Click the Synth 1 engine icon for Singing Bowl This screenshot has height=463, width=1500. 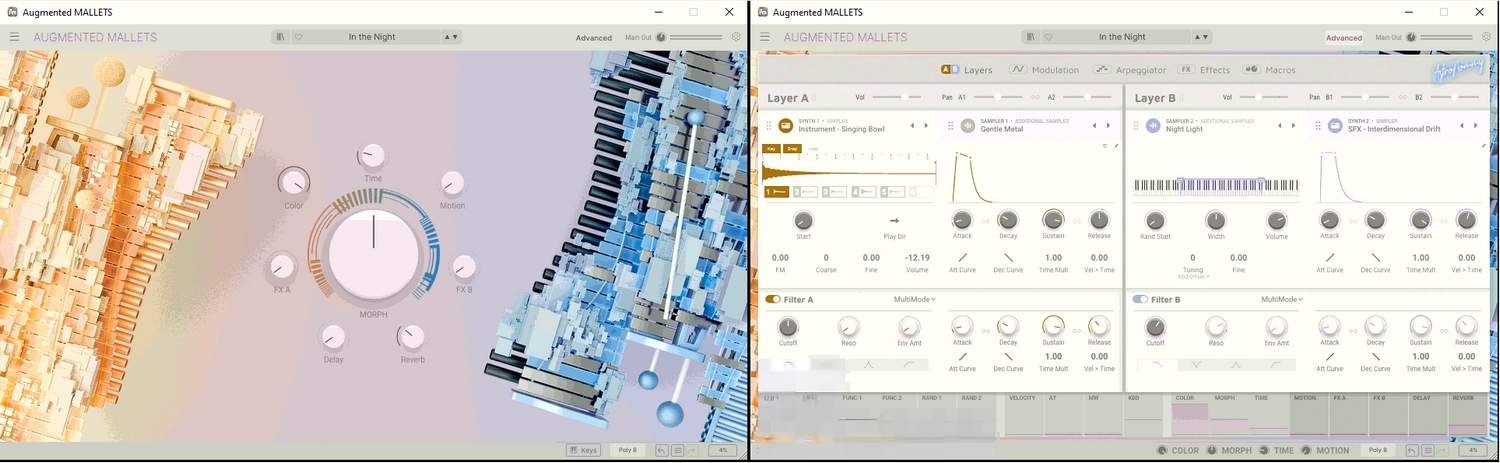coord(786,125)
